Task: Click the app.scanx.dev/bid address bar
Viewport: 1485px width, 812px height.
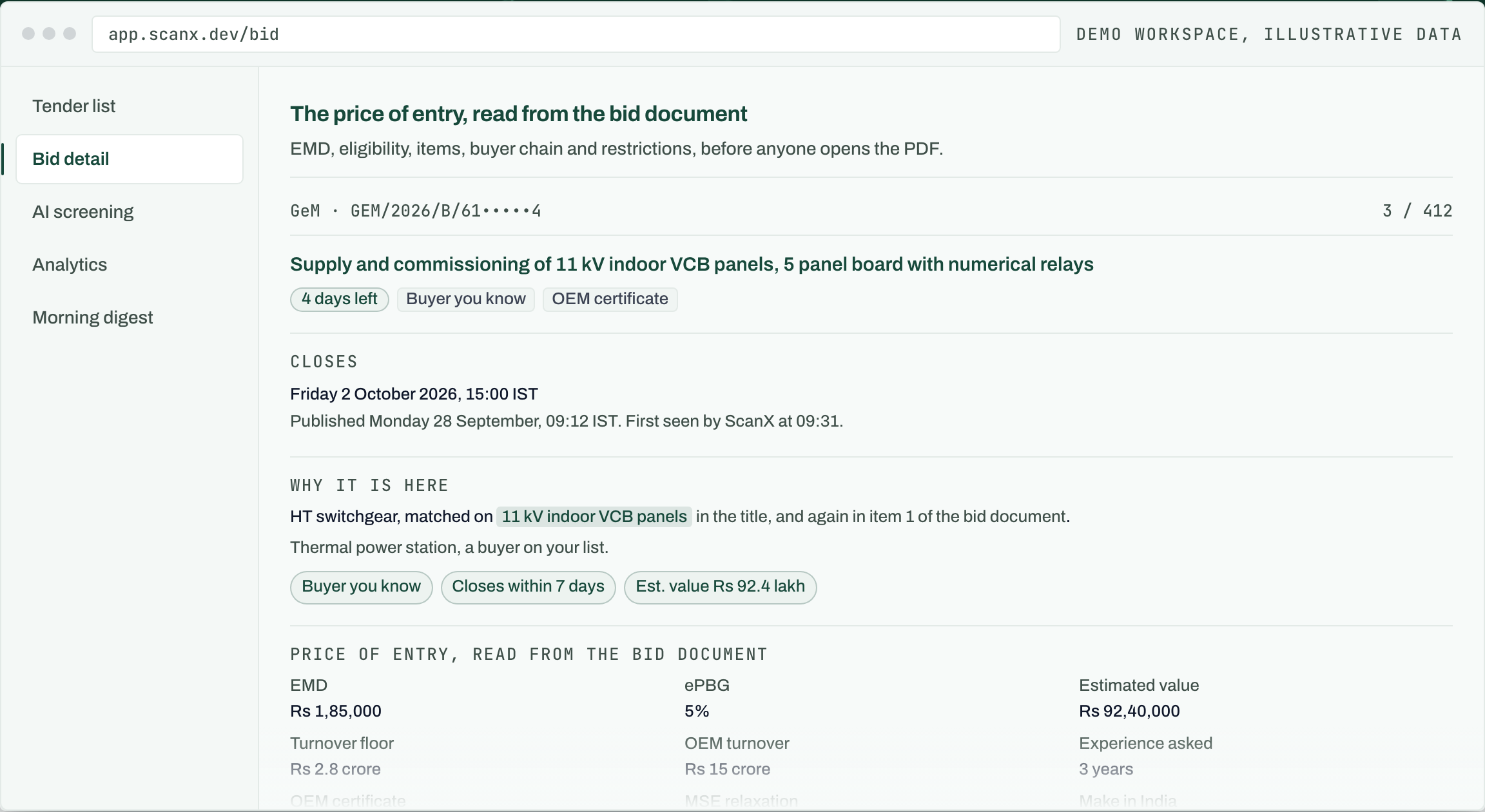Action: [x=576, y=34]
